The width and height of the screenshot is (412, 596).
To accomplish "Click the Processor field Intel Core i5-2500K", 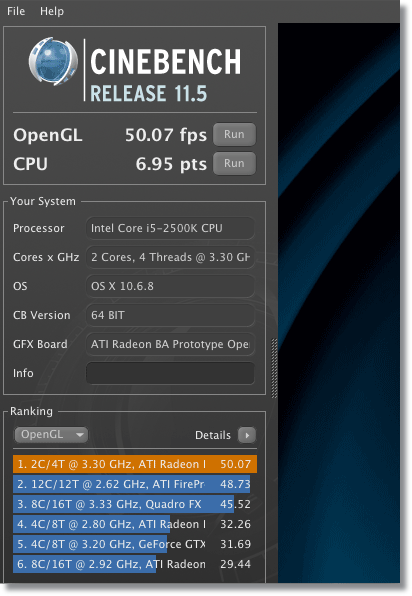I will pyautogui.click(x=170, y=228).
